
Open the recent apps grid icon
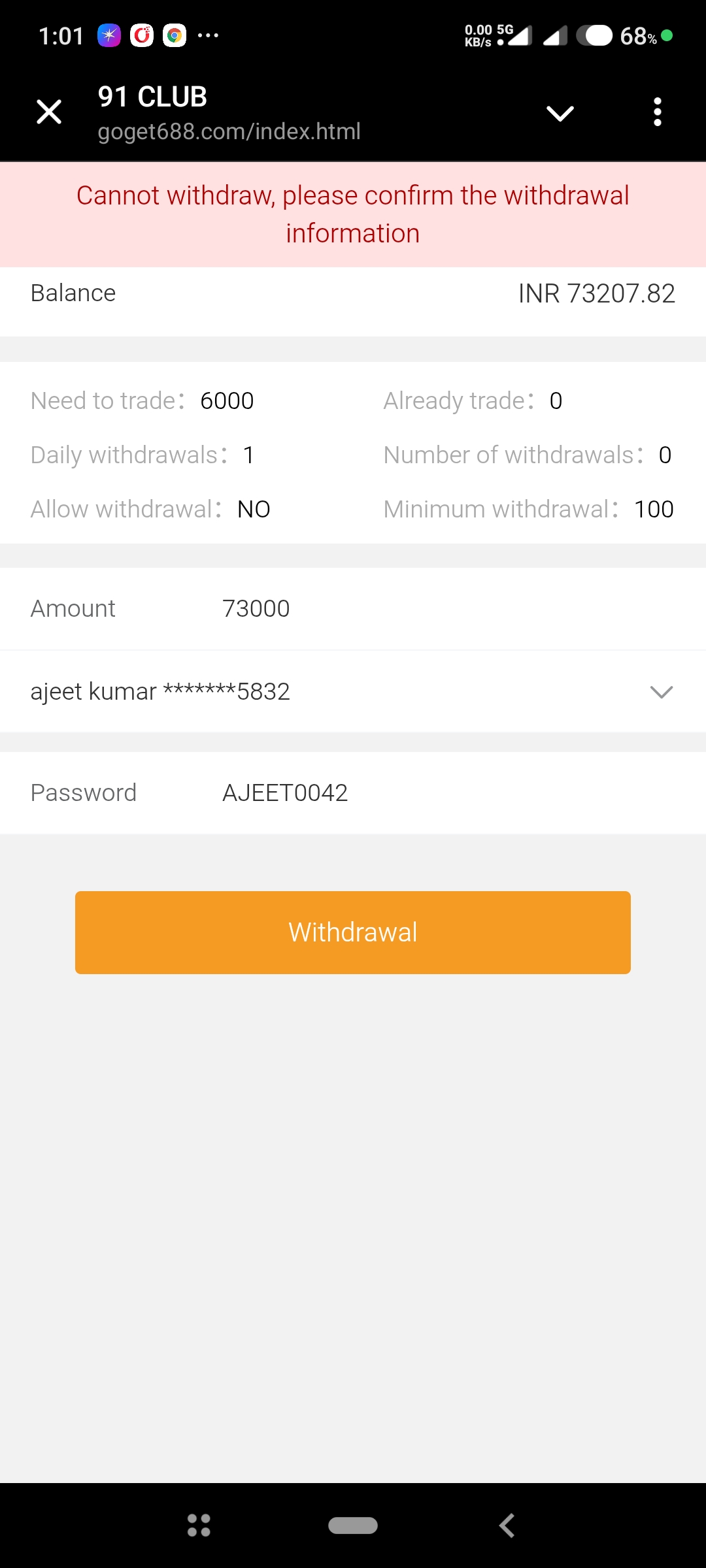[x=199, y=1526]
